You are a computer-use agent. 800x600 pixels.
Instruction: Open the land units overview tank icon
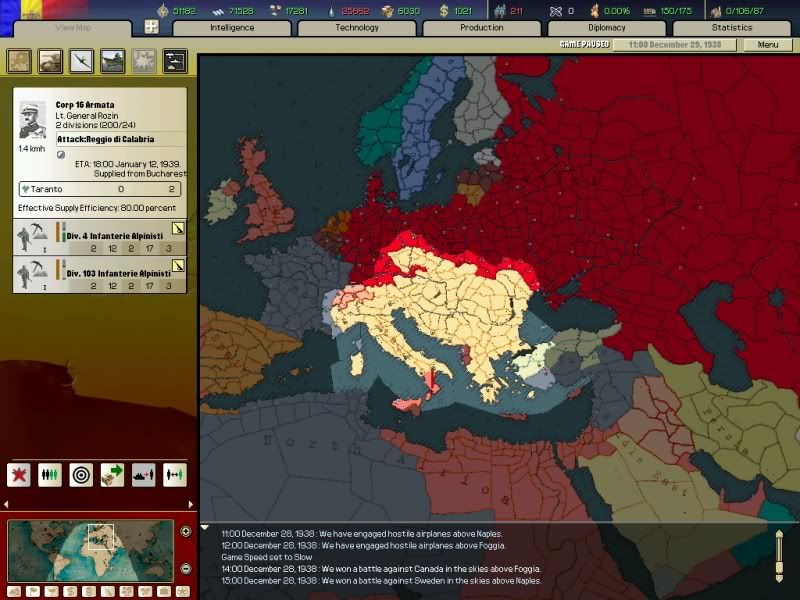tap(51, 61)
